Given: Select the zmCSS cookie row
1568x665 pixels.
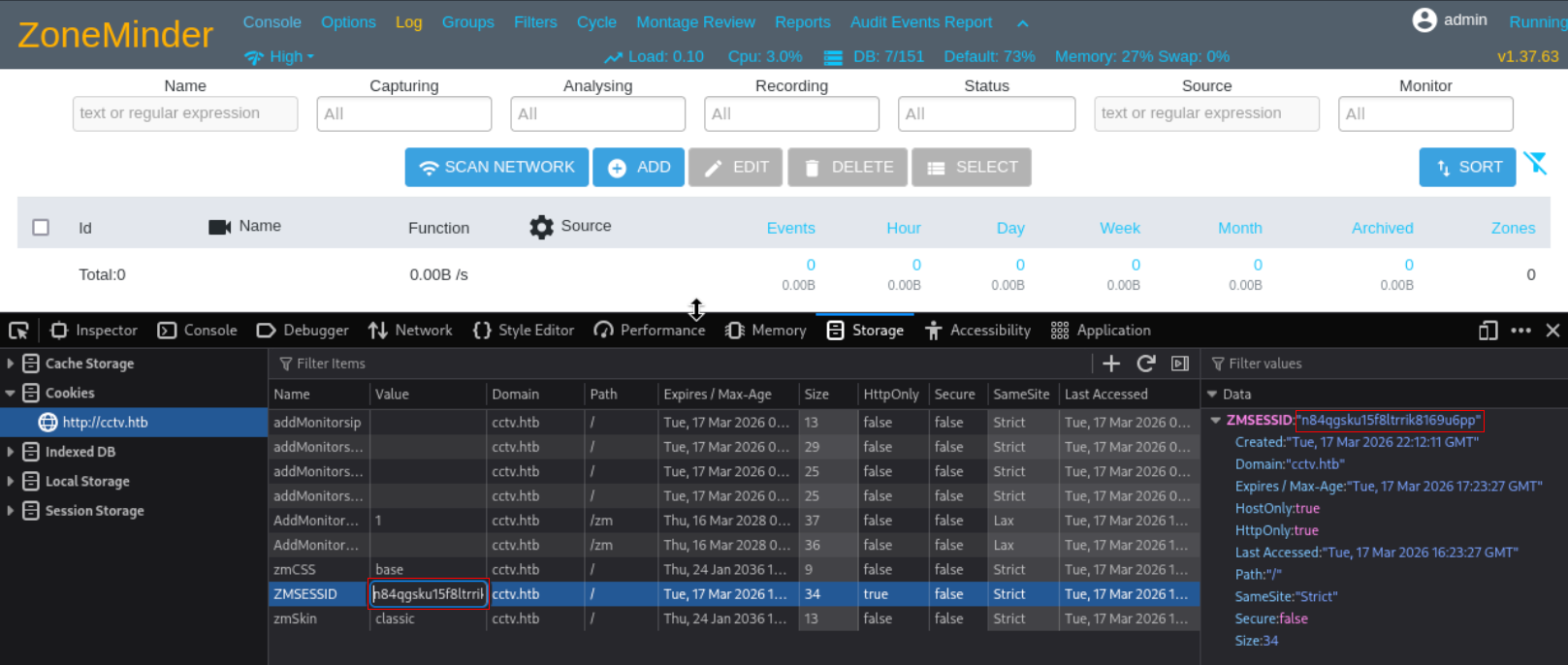Looking at the screenshot, I should [x=734, y=569].
